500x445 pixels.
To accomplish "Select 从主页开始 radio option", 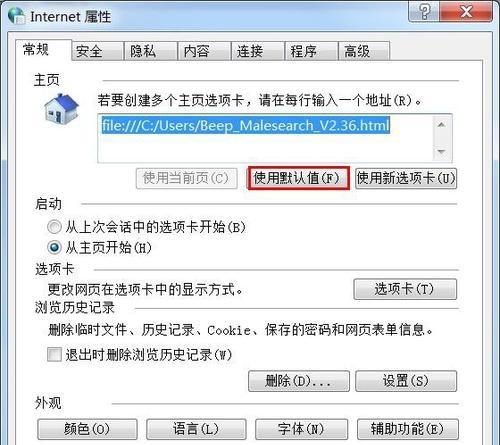I will [54, 247].
